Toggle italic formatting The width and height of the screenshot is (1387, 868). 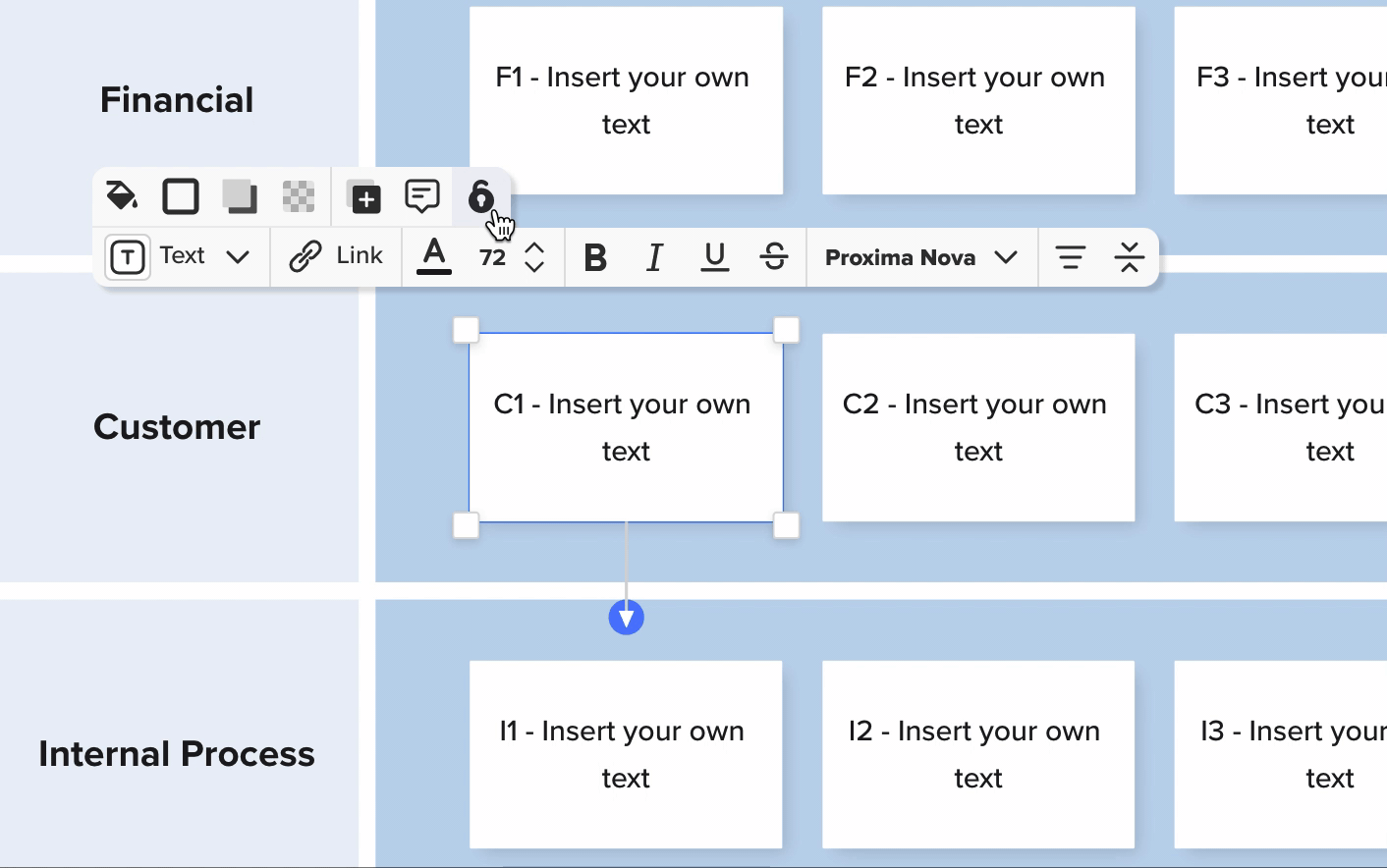point(654,257)
